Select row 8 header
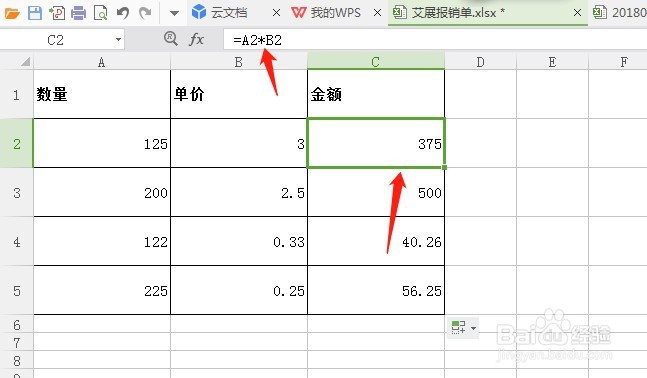The image size is (647, 378). tap(17, 360)
